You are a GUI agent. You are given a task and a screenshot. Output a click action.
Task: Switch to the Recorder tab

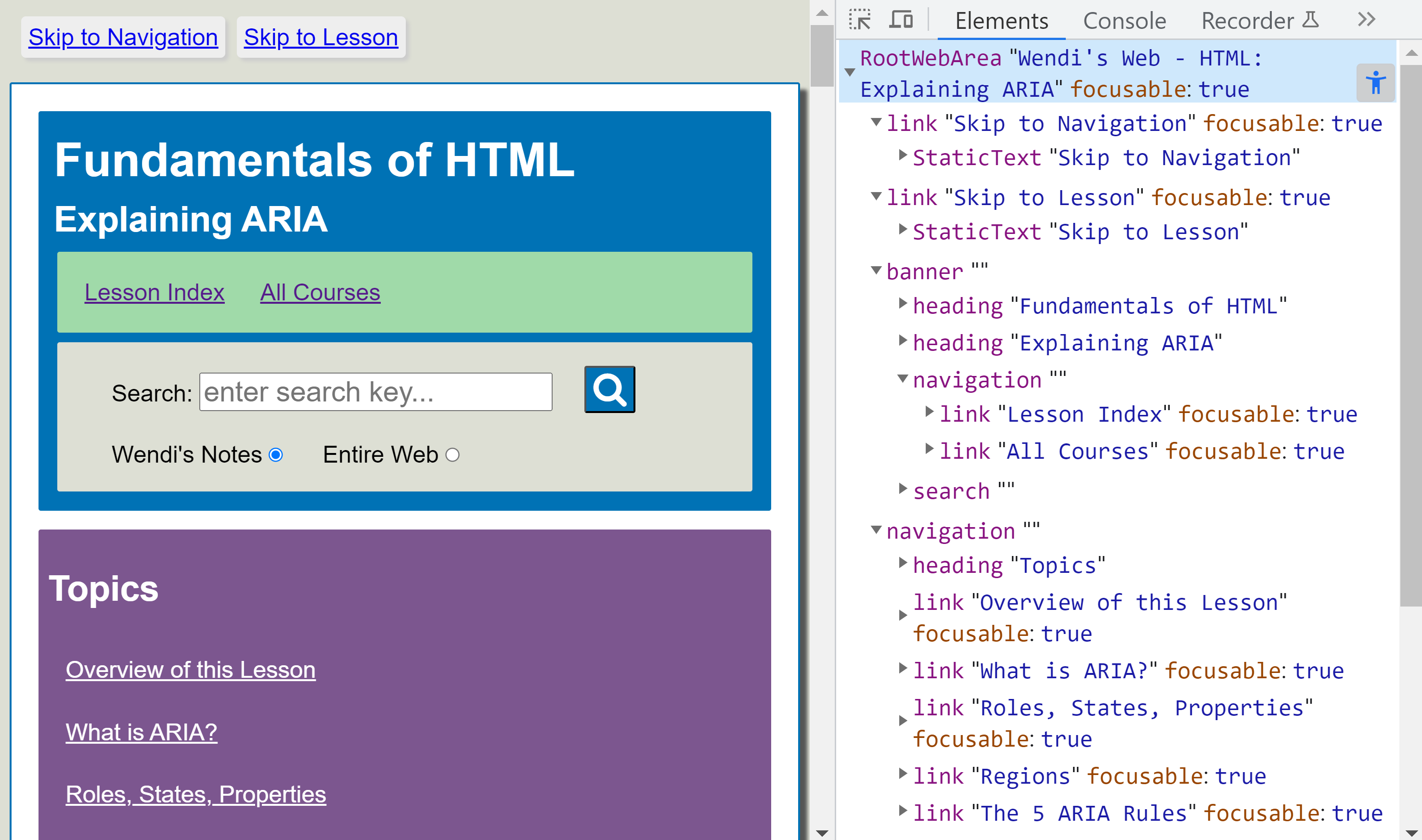click(x=1247, y=20)
